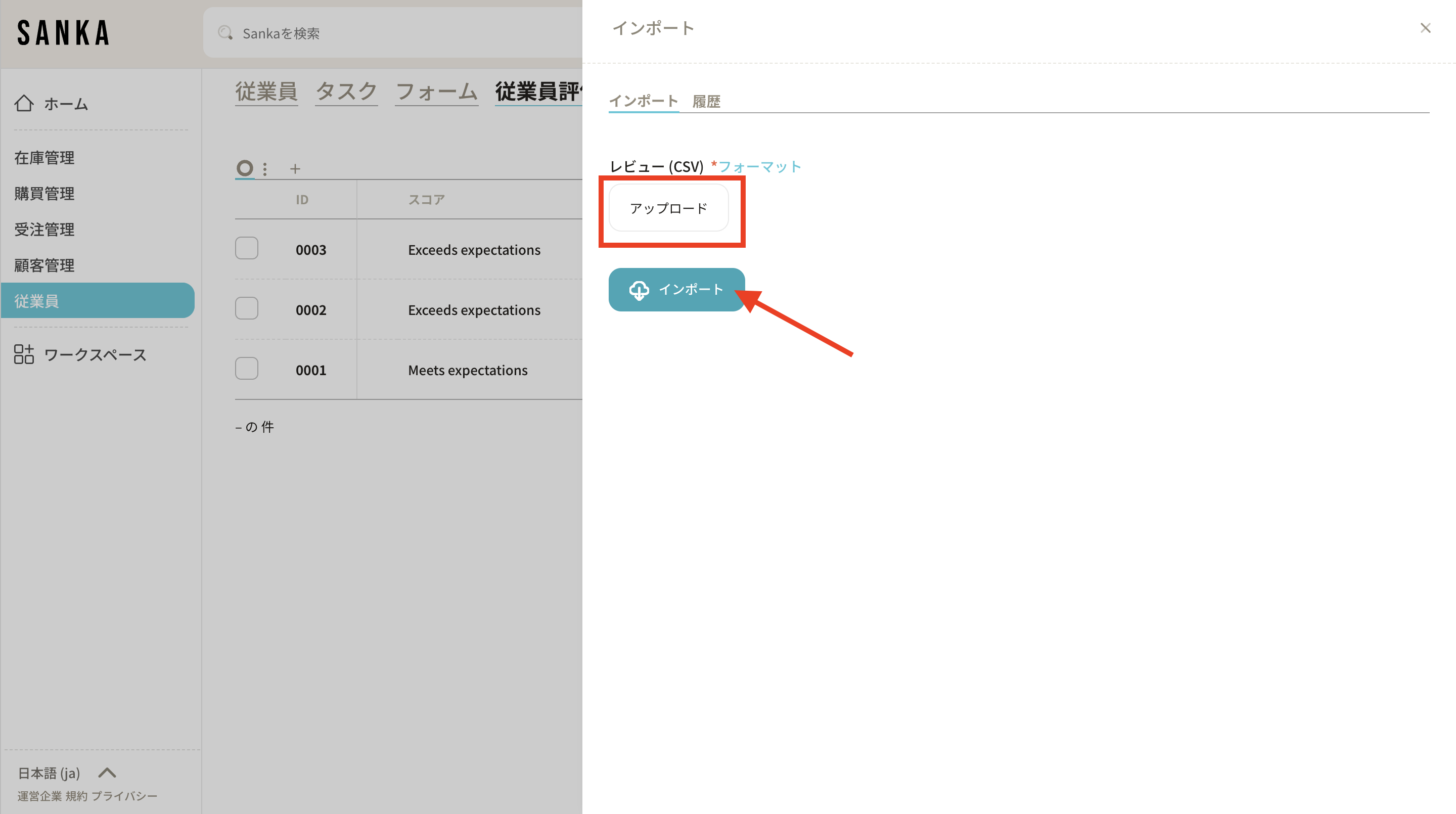
Task: Switch to the 履歴 tab
Action: click(706, 102)
